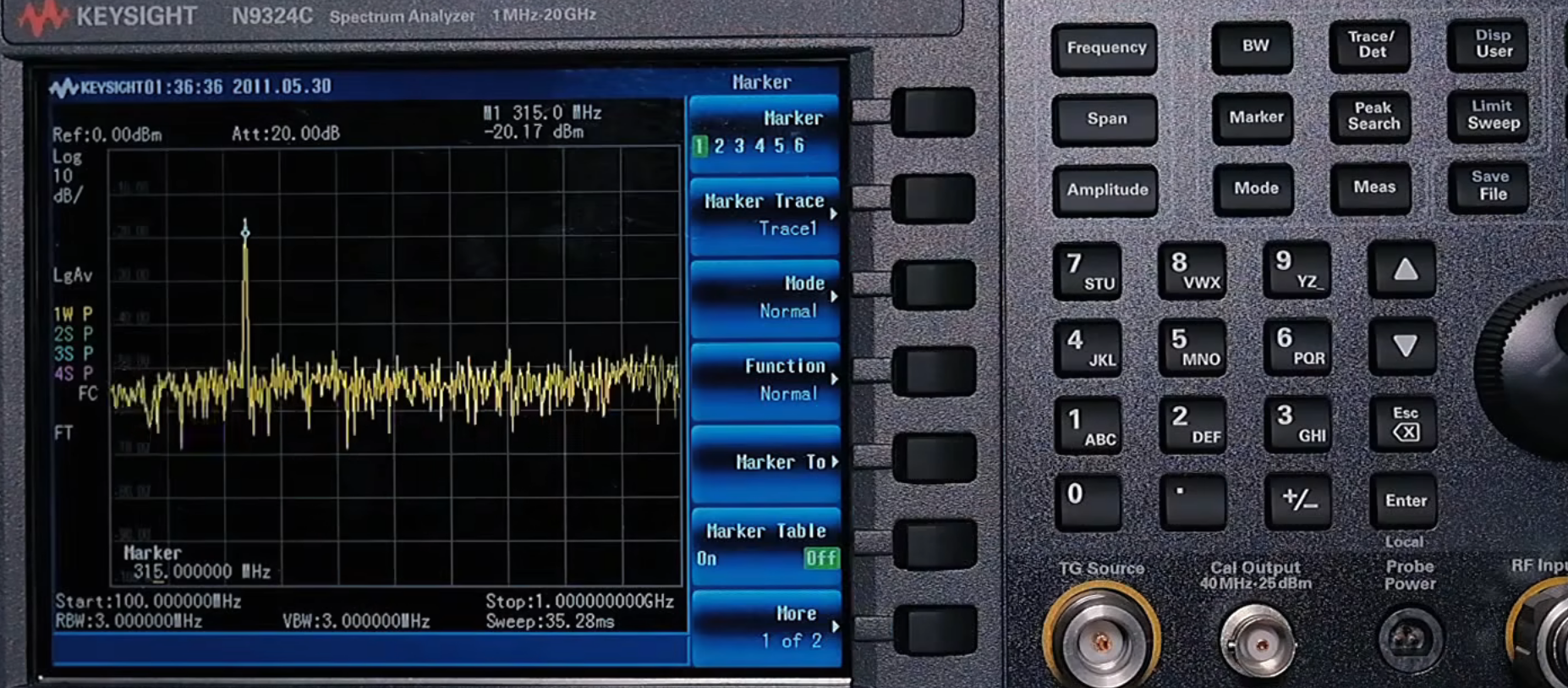Hit the down arrow key
Screen dimensions: 1568x688
point(1403,345)
